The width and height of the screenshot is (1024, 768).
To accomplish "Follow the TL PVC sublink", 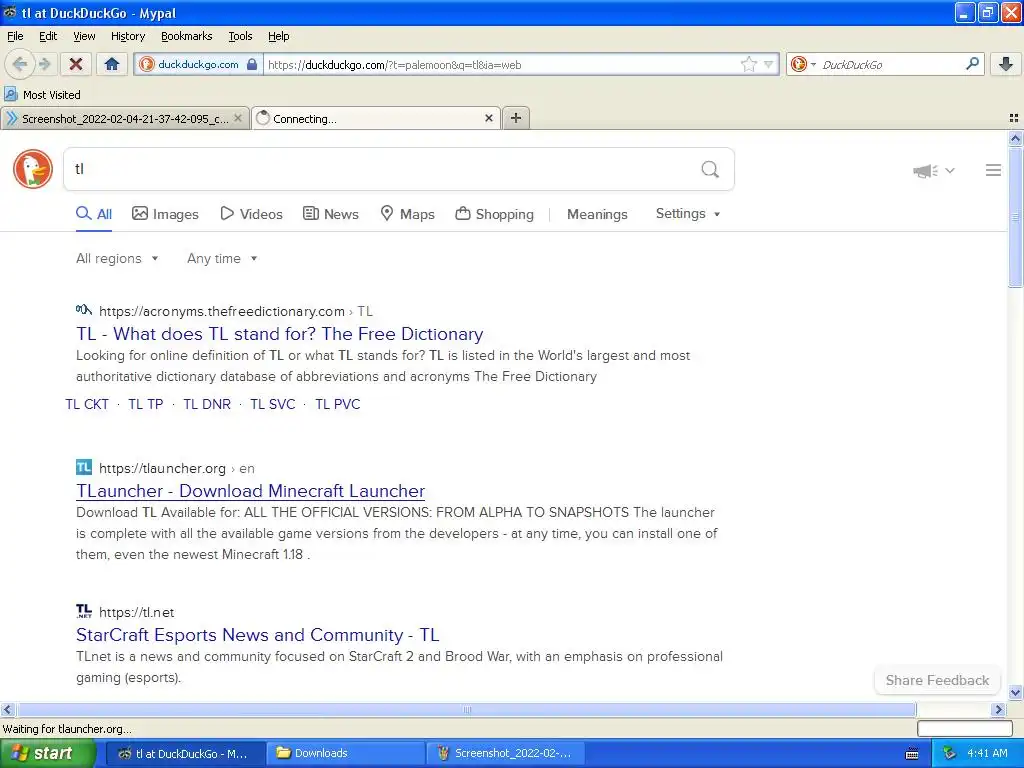I will [x=338, y=404].
